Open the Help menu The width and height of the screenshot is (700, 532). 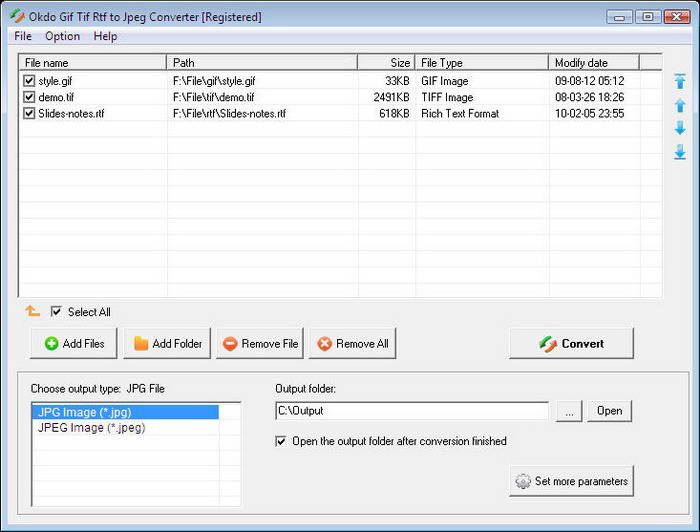click(105, 36)
